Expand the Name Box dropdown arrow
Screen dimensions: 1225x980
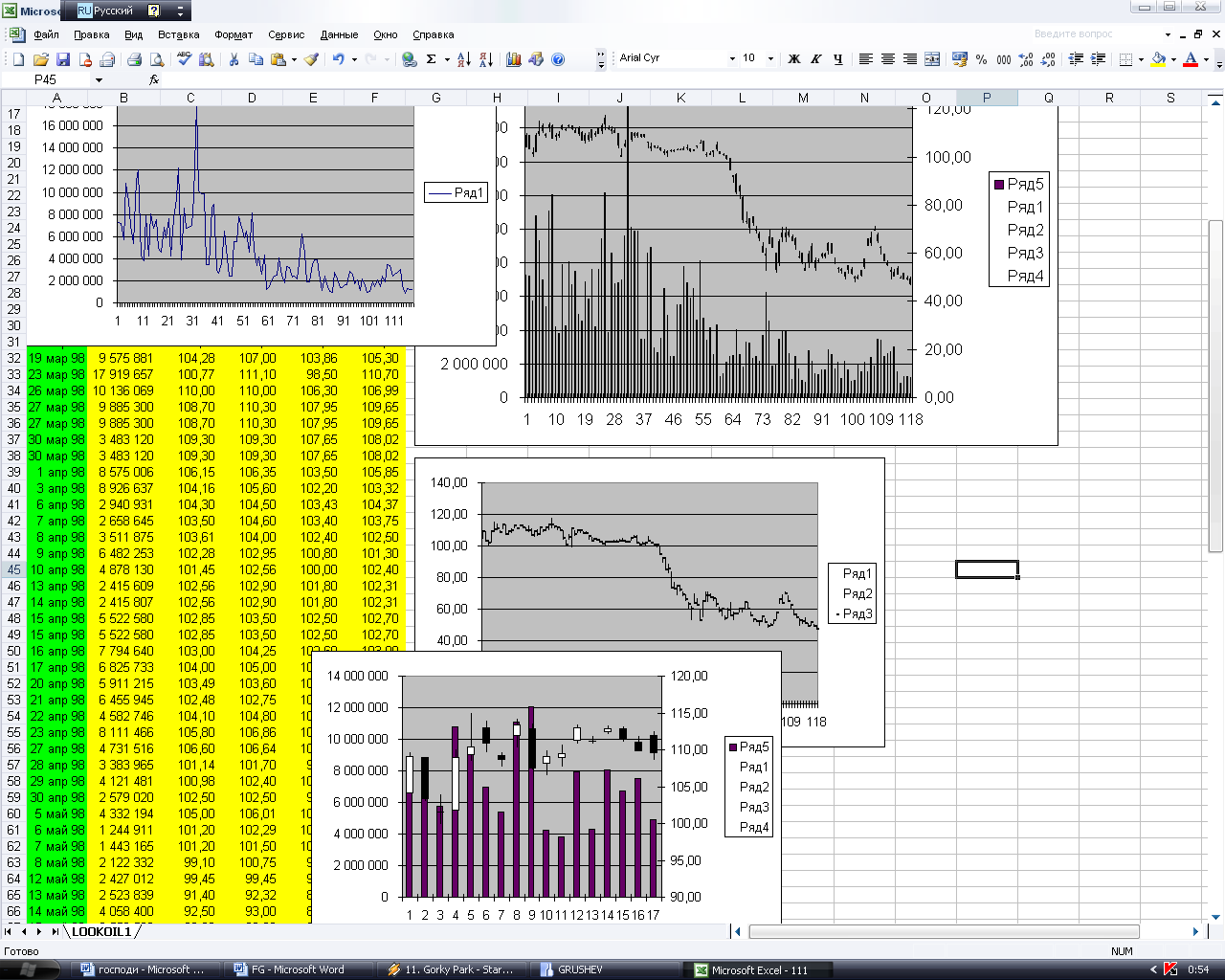(99, 80)
